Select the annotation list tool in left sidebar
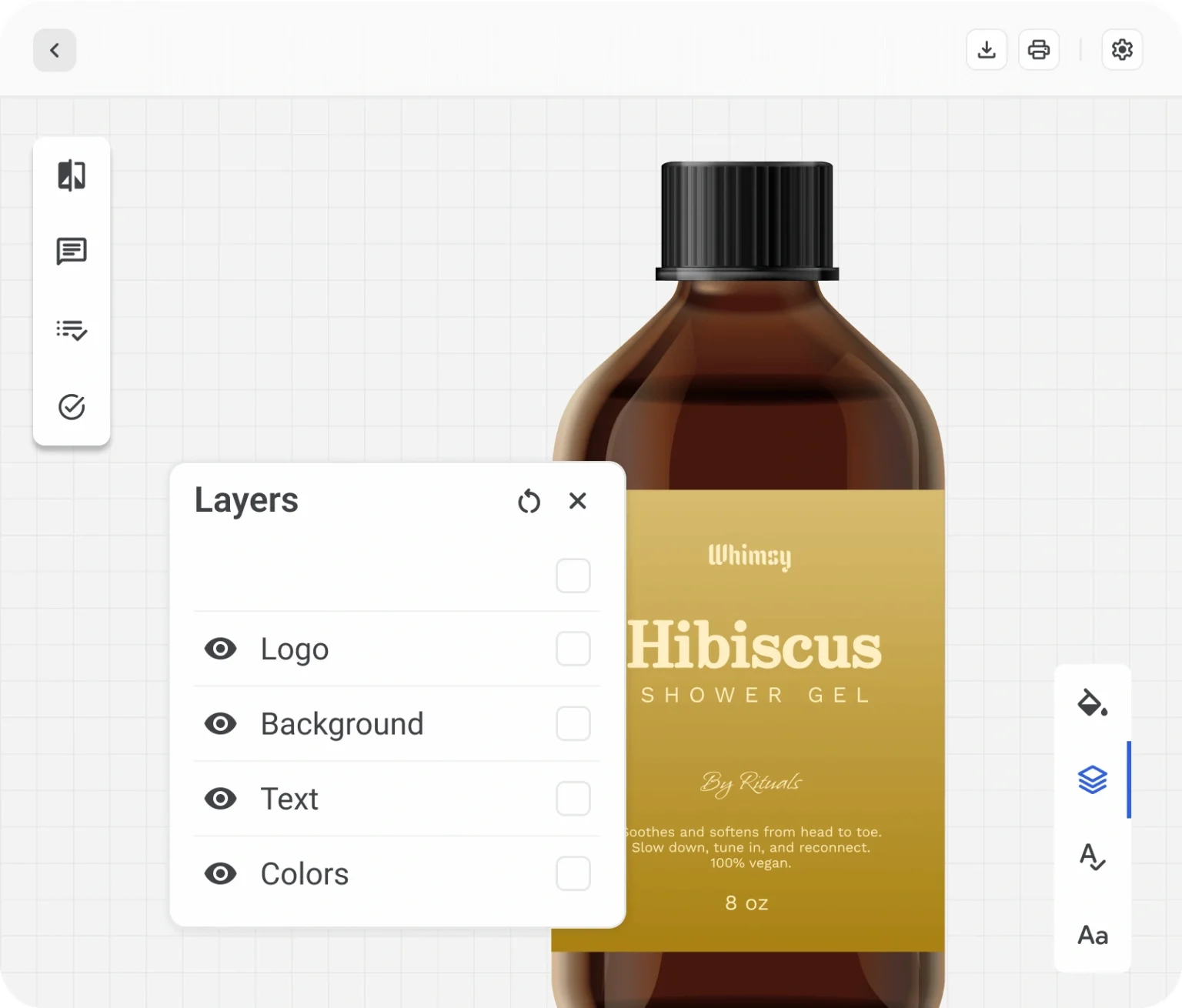The image size is (1182, 1008). pyautogui.click(x=72, y=330)
